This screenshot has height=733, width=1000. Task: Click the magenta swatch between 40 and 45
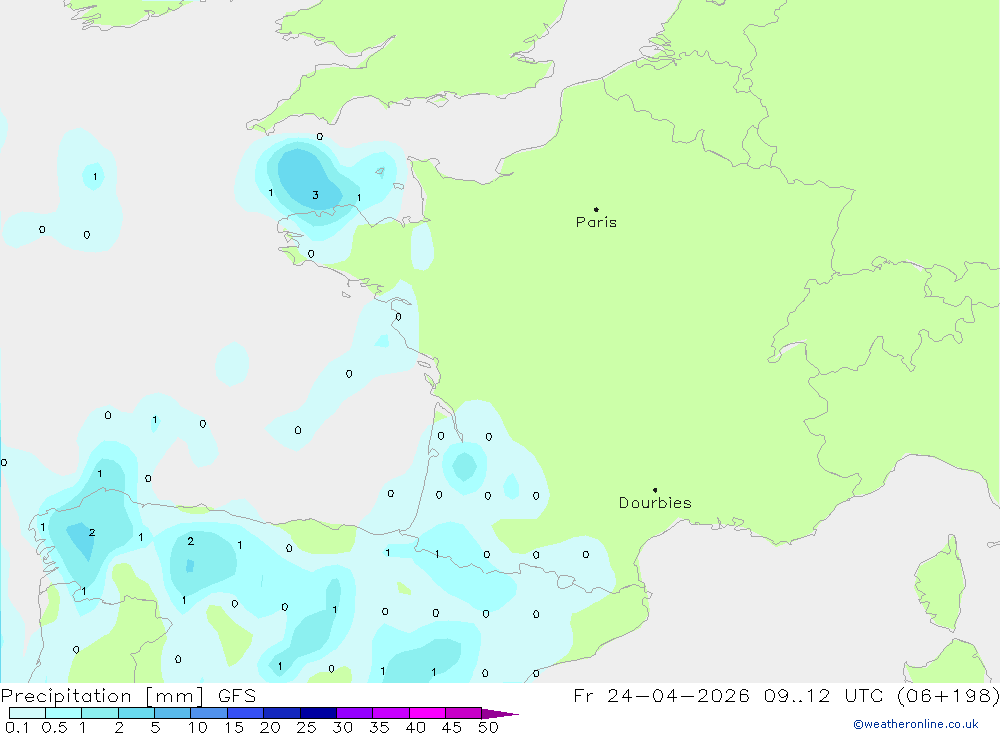point(427,713)
